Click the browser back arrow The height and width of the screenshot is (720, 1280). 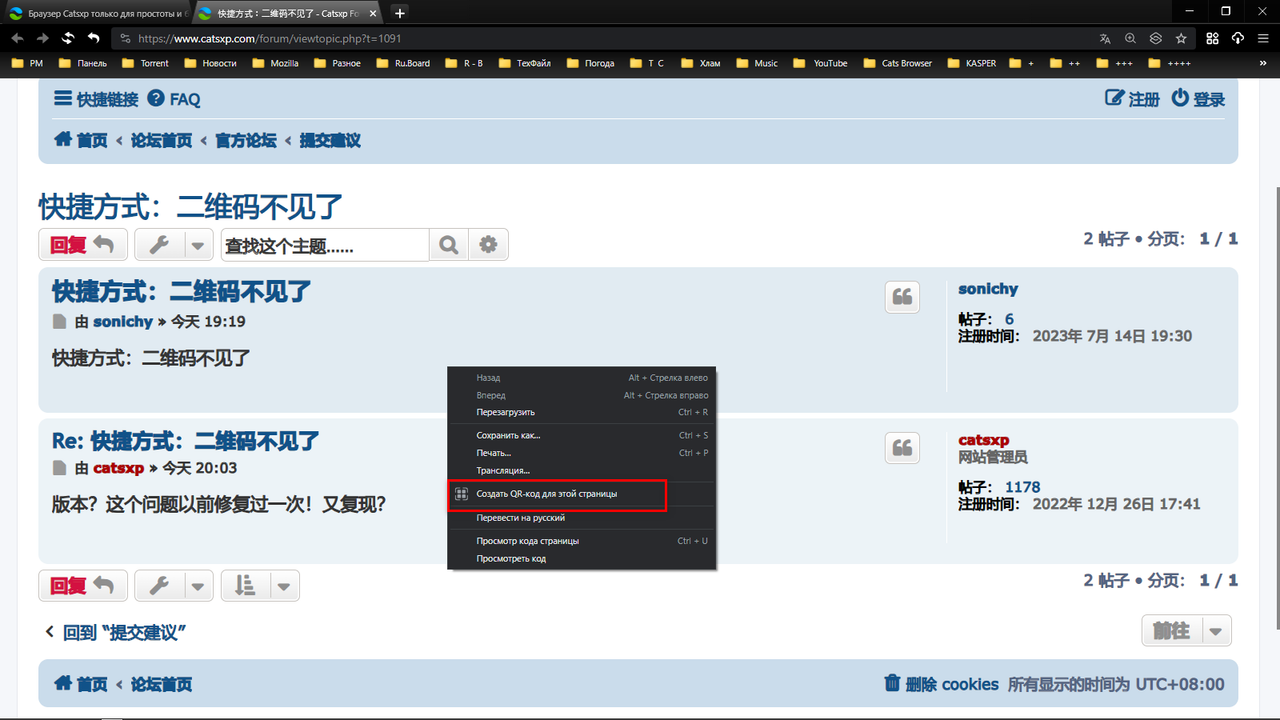pyautogui.click(x=16, y=38)
